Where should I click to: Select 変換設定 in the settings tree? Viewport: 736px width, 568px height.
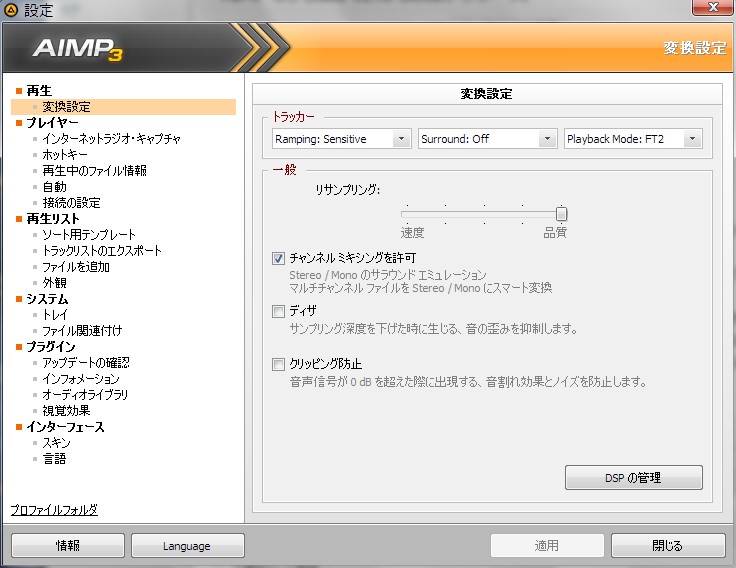click(66, 107)
